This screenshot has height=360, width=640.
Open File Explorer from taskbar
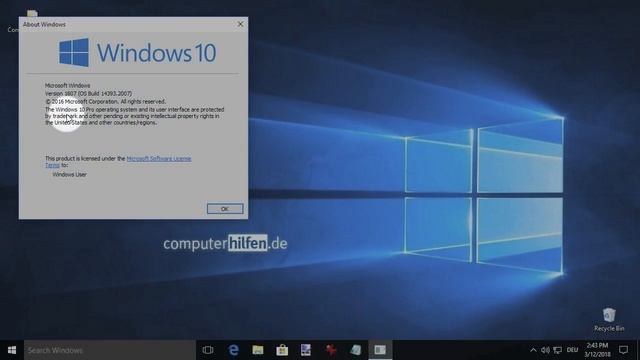click(x=258, y=350)
